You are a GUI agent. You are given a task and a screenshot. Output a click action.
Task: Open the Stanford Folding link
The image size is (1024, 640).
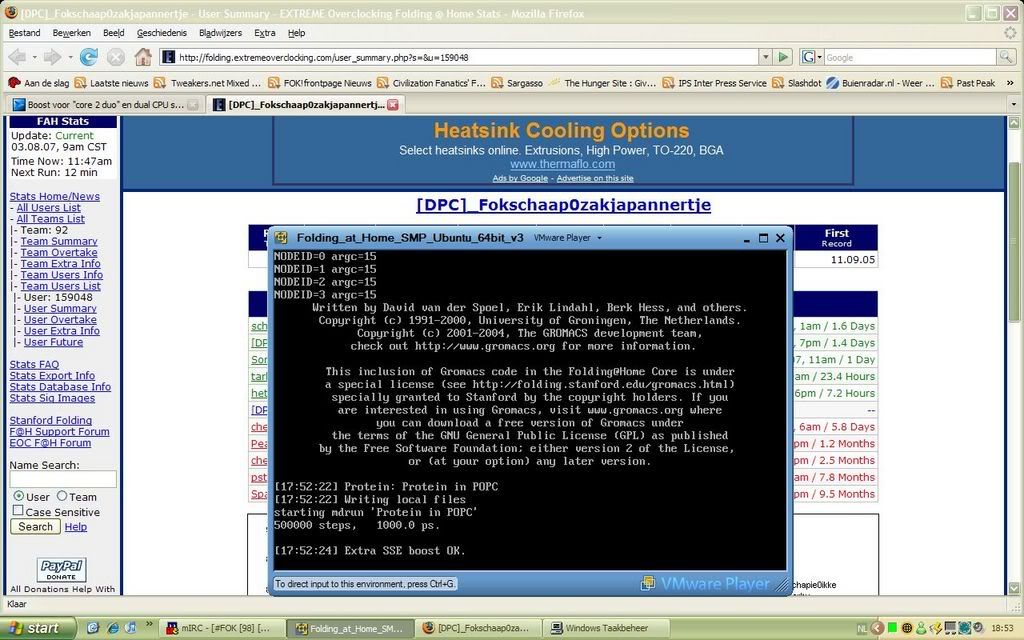click(50, 421)
